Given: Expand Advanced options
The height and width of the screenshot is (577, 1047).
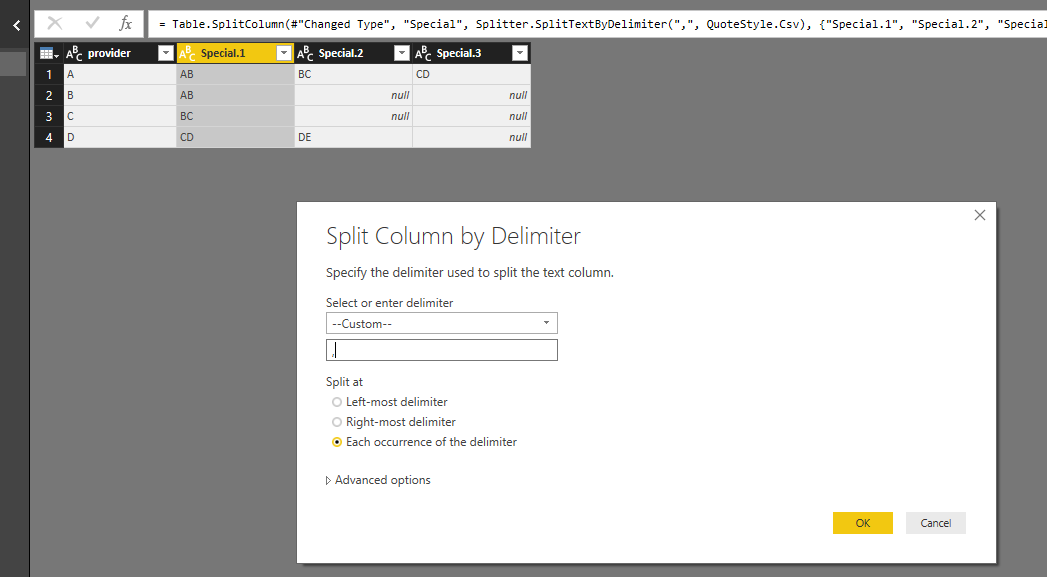Looking at the screenshot, I should pos(378,480).
